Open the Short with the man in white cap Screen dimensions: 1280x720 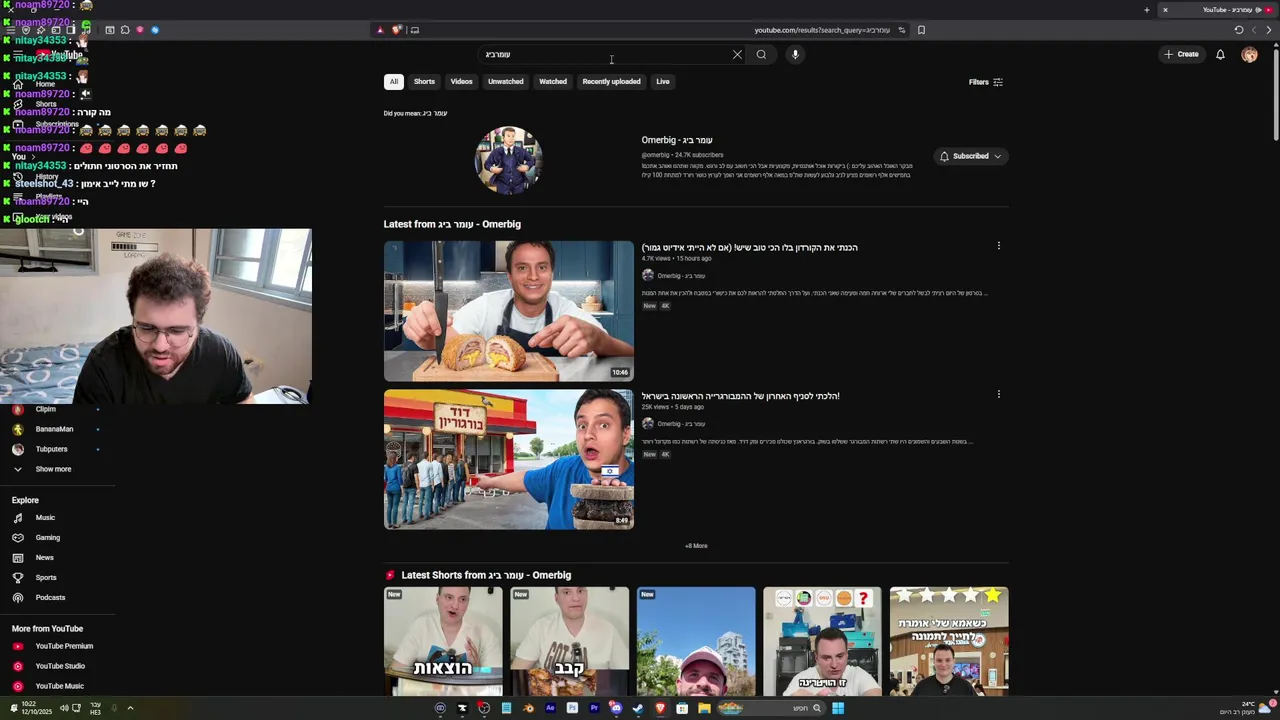pyautogui.click(x=696, y=641)
